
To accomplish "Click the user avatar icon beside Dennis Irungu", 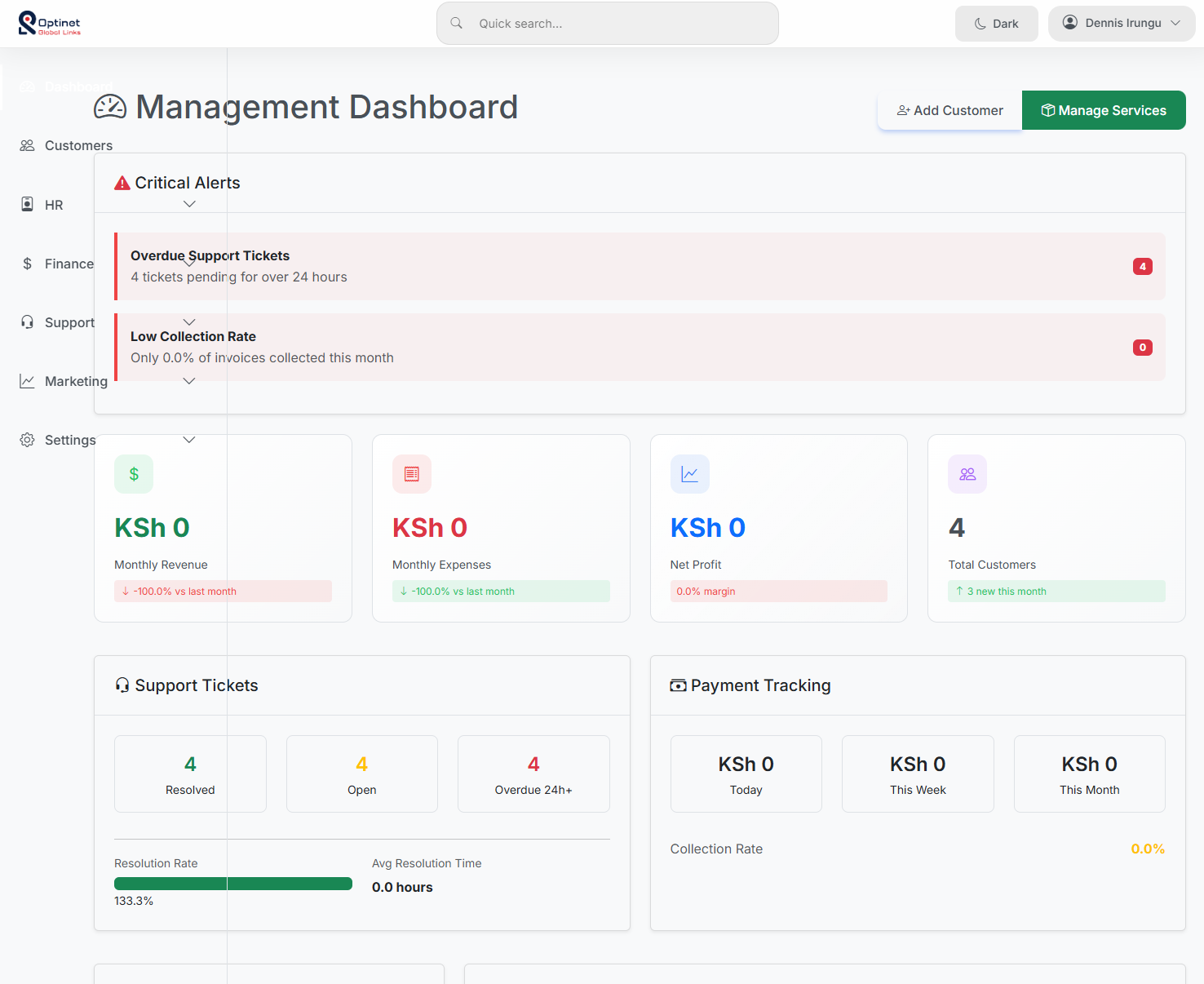I will (x=1070, y=23).
